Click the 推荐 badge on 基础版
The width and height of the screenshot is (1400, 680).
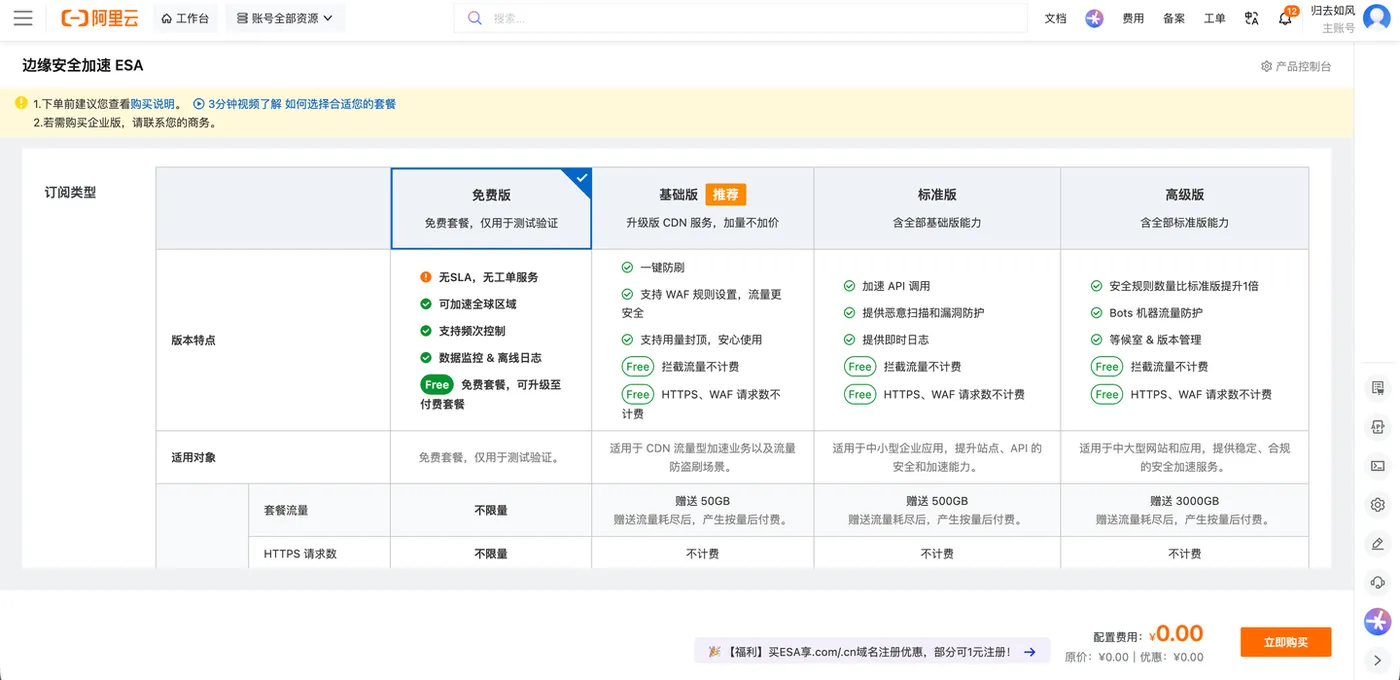point(726,194)
